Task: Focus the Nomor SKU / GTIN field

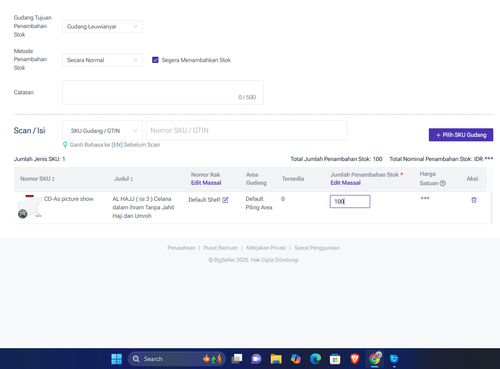Action: click(x=247, y=130)
